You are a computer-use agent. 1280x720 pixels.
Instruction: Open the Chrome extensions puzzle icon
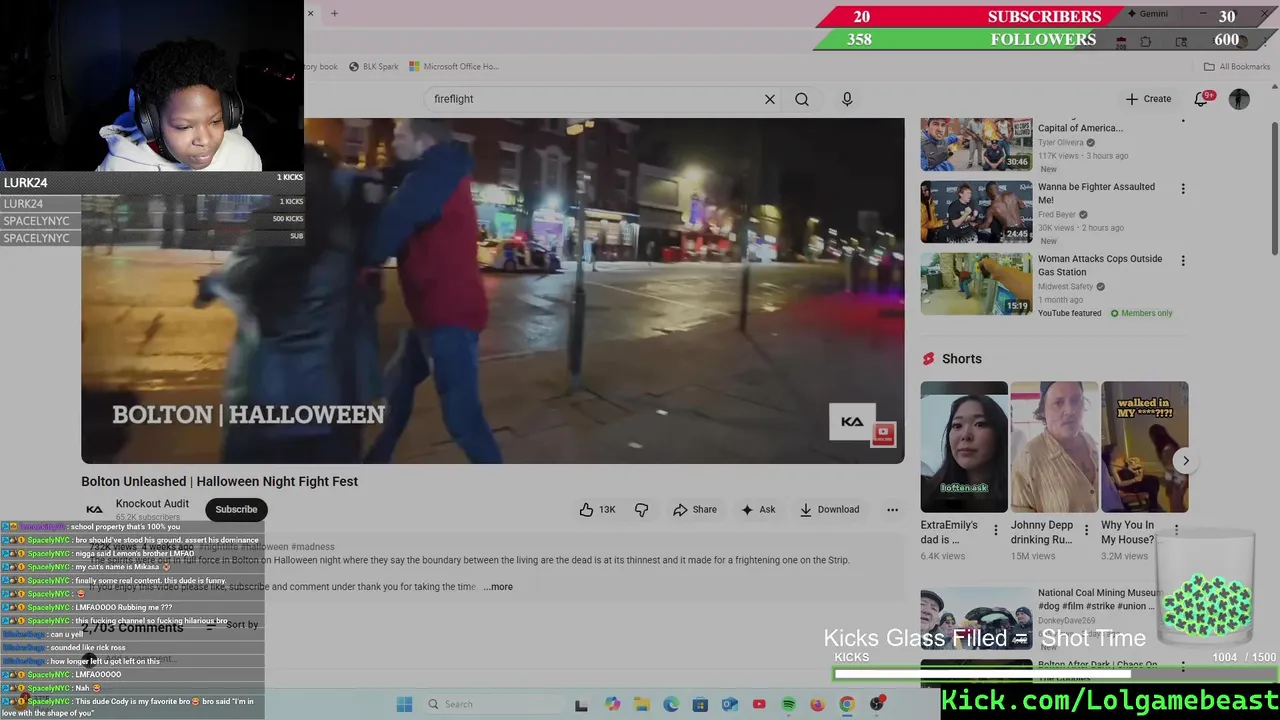(x=1145, y=41)
